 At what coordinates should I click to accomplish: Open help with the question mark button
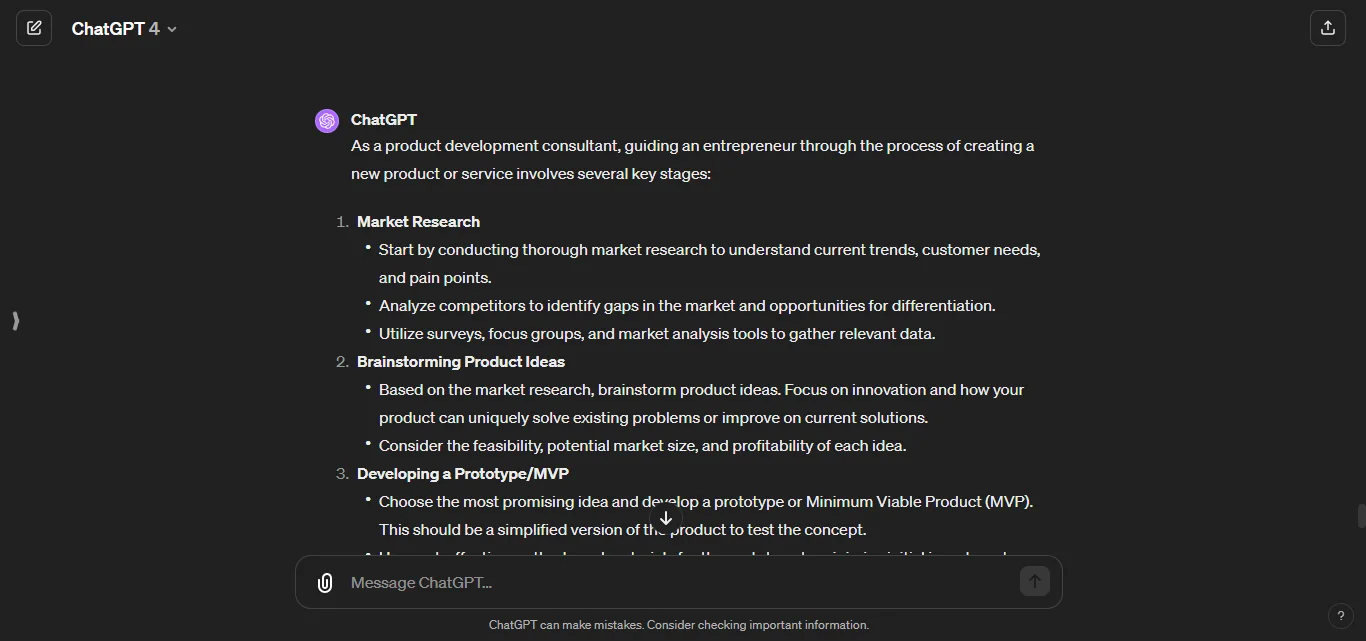(x=1341, y=616)
